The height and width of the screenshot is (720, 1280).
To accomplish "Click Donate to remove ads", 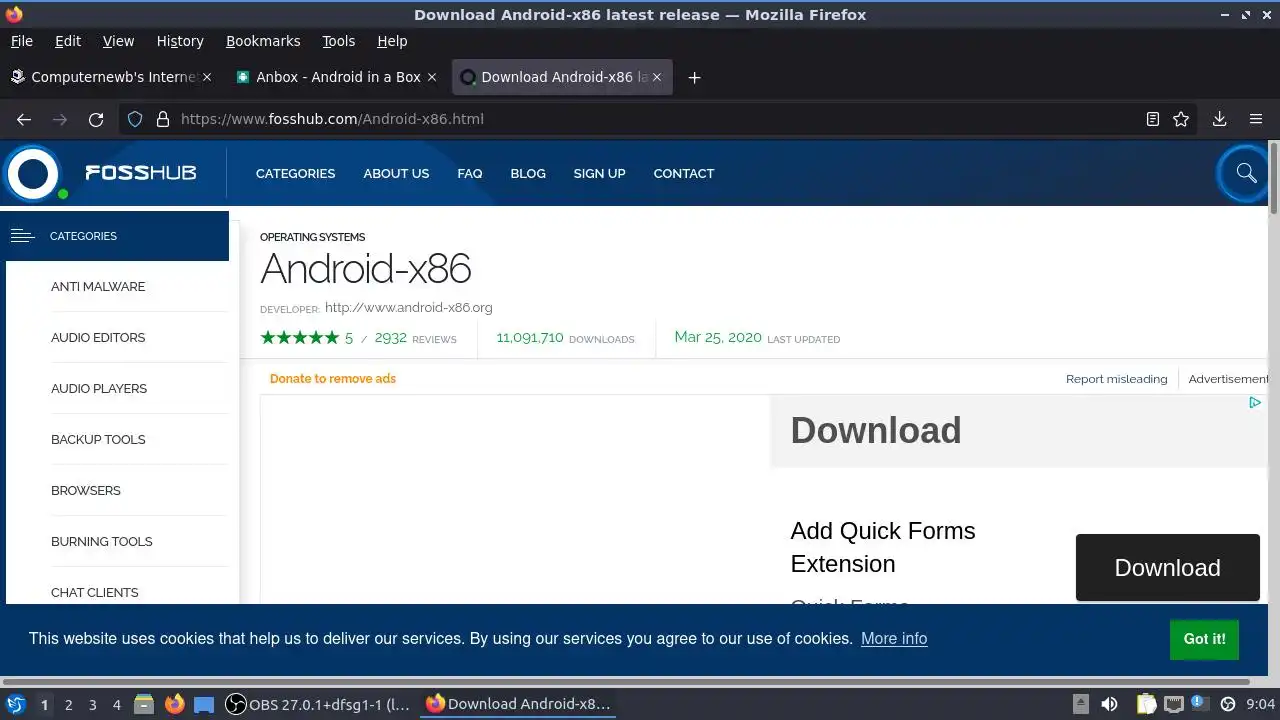I will click(x=333, y=378).
